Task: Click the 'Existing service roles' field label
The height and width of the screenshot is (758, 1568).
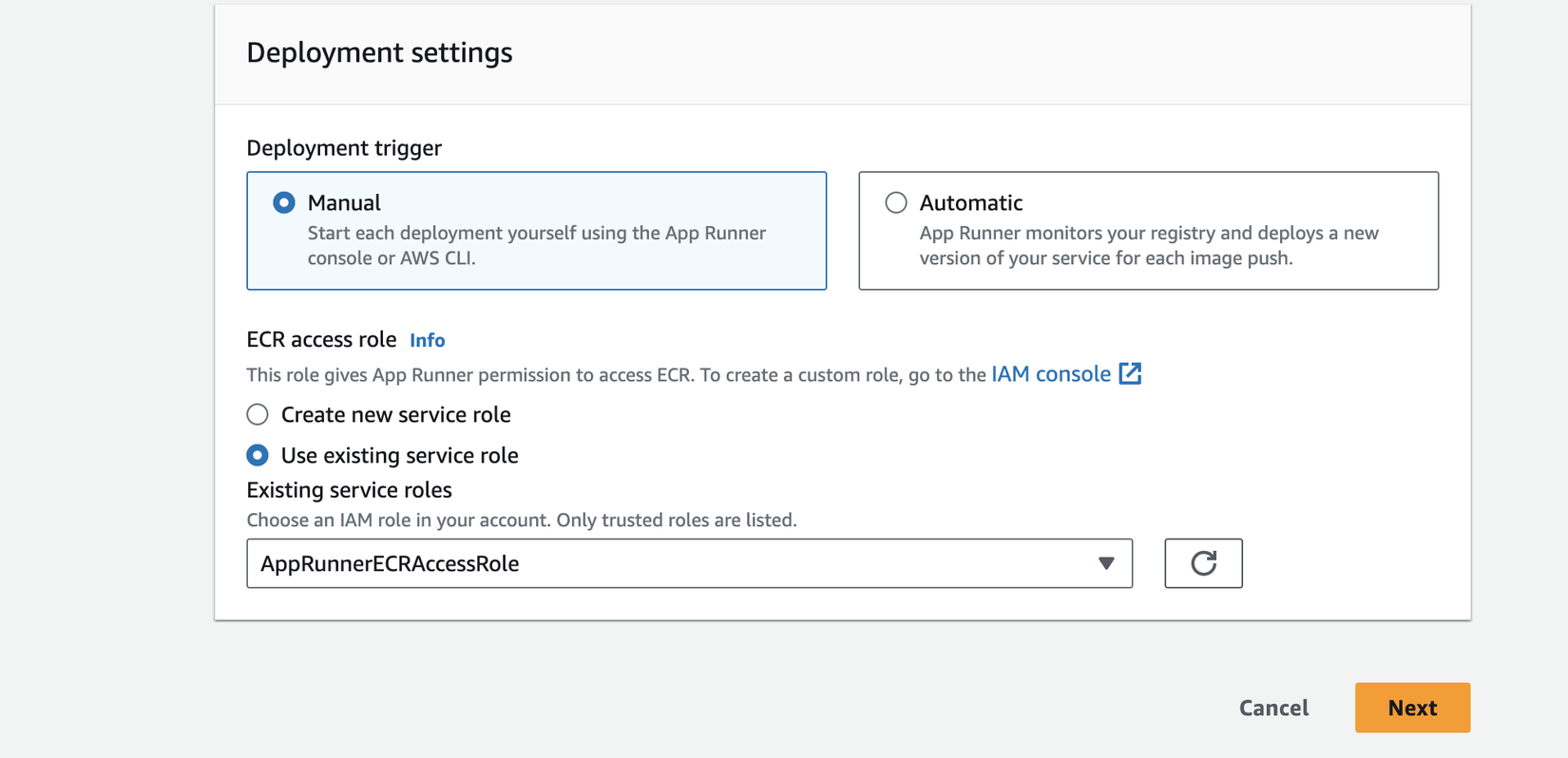Action: click(x=349, y=490)
